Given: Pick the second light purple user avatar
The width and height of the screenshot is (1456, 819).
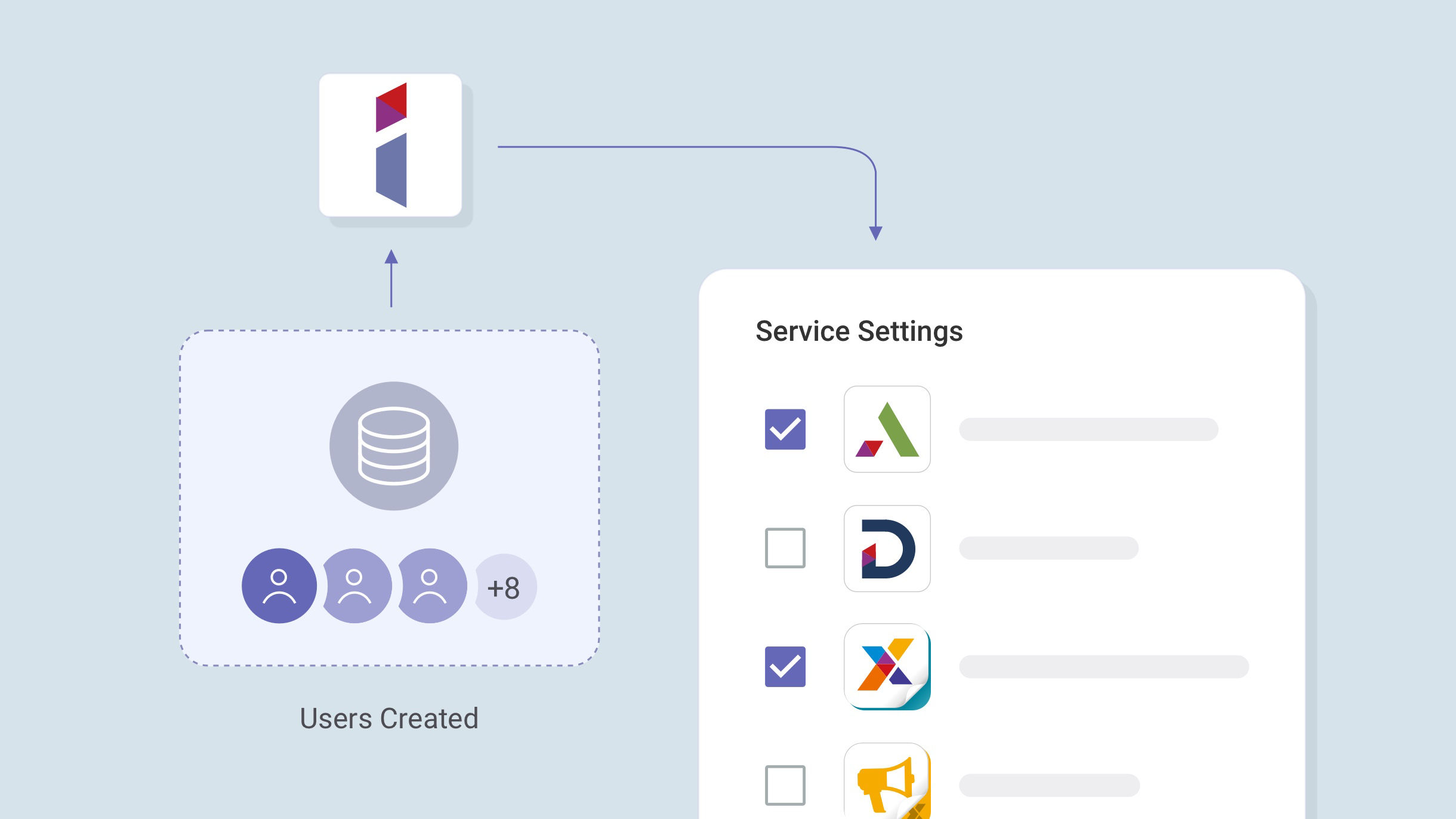Looking at the screenshot, I should click(x=356, y=586).
